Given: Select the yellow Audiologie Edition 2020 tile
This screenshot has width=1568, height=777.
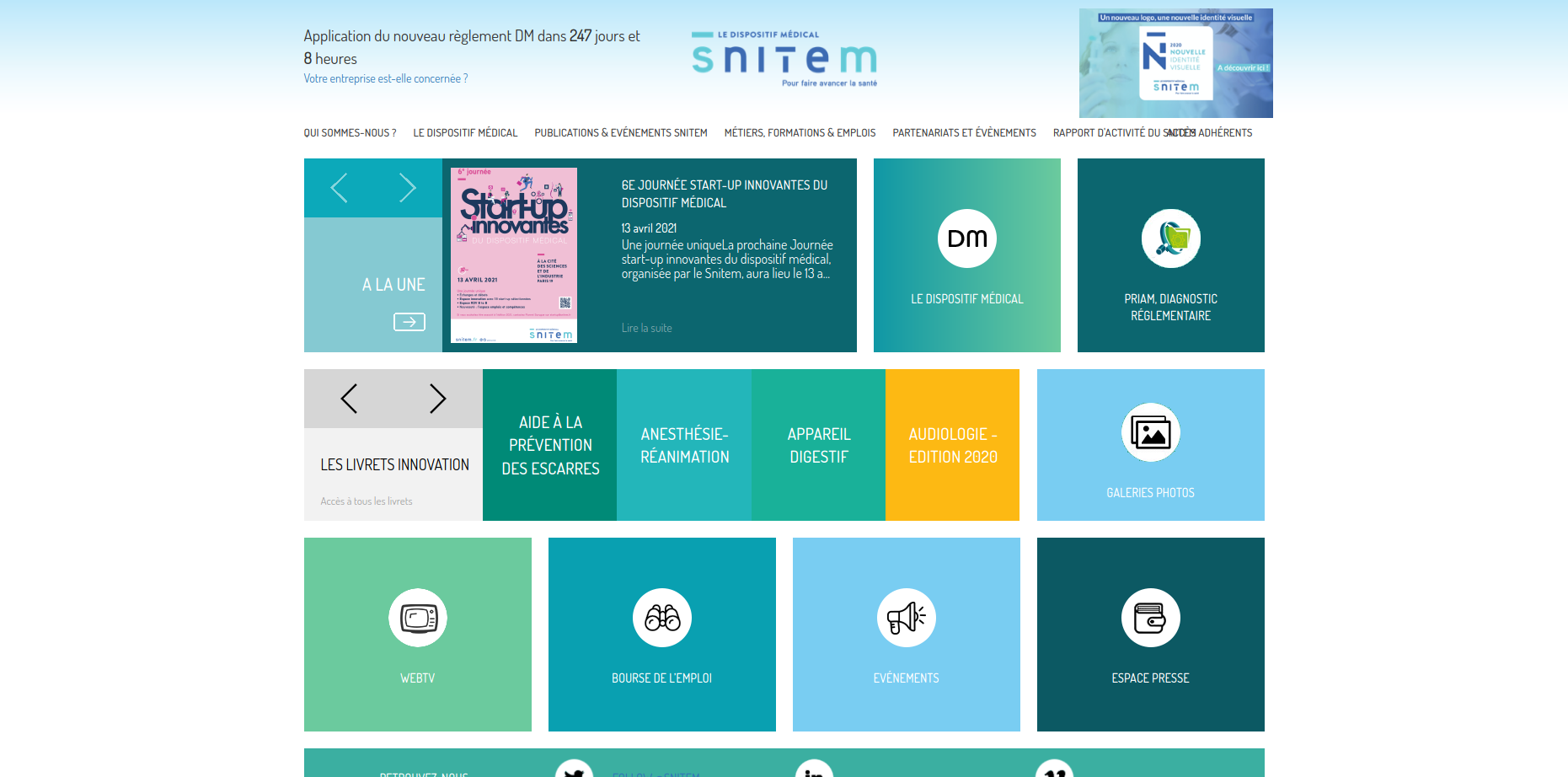Looking at the screenshot, I should (952, 445).
